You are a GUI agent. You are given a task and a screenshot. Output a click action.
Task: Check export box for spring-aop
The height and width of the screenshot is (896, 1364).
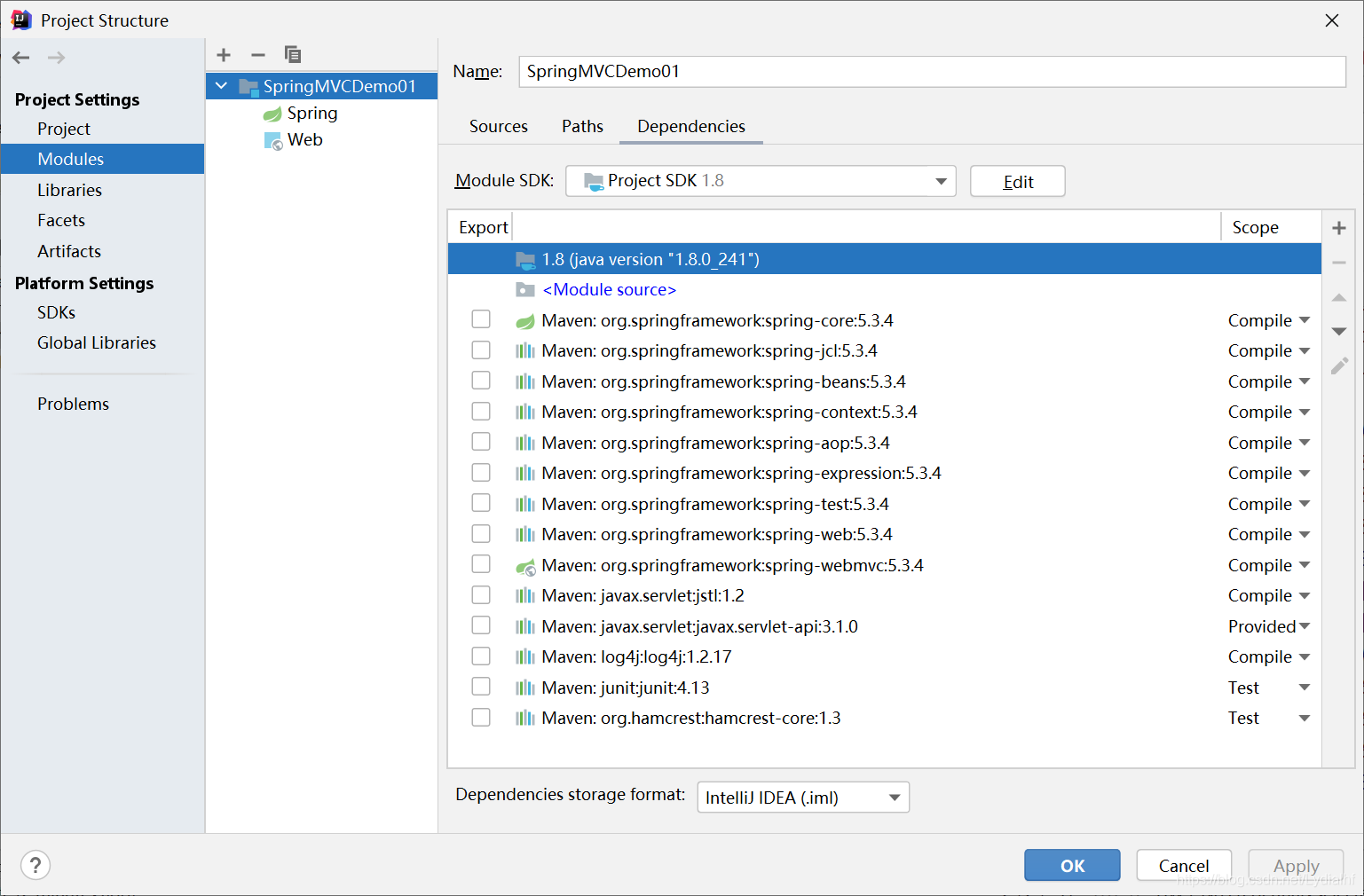tap(481, 442)
